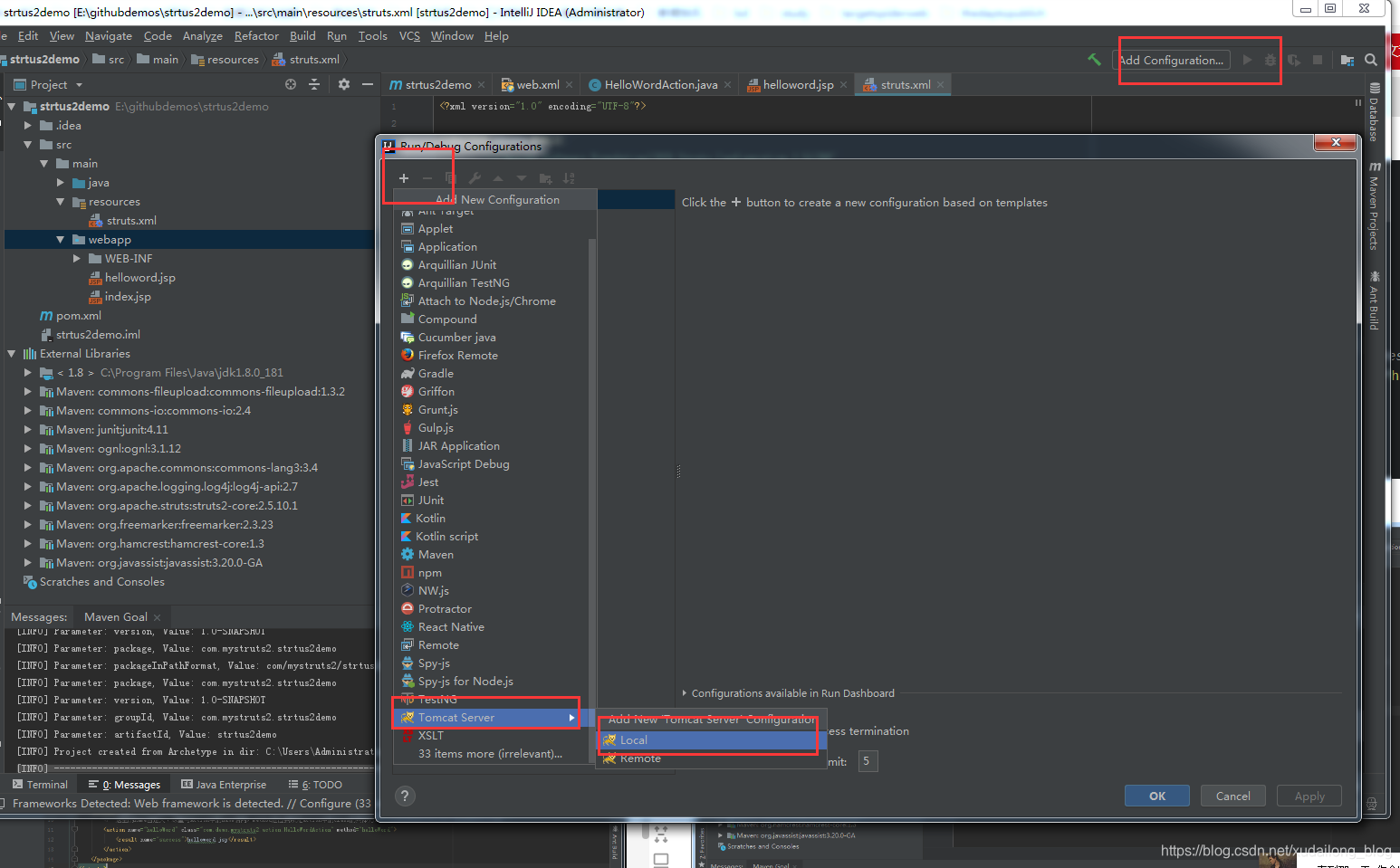Switch to web.xml editor tab

point(537,85)
